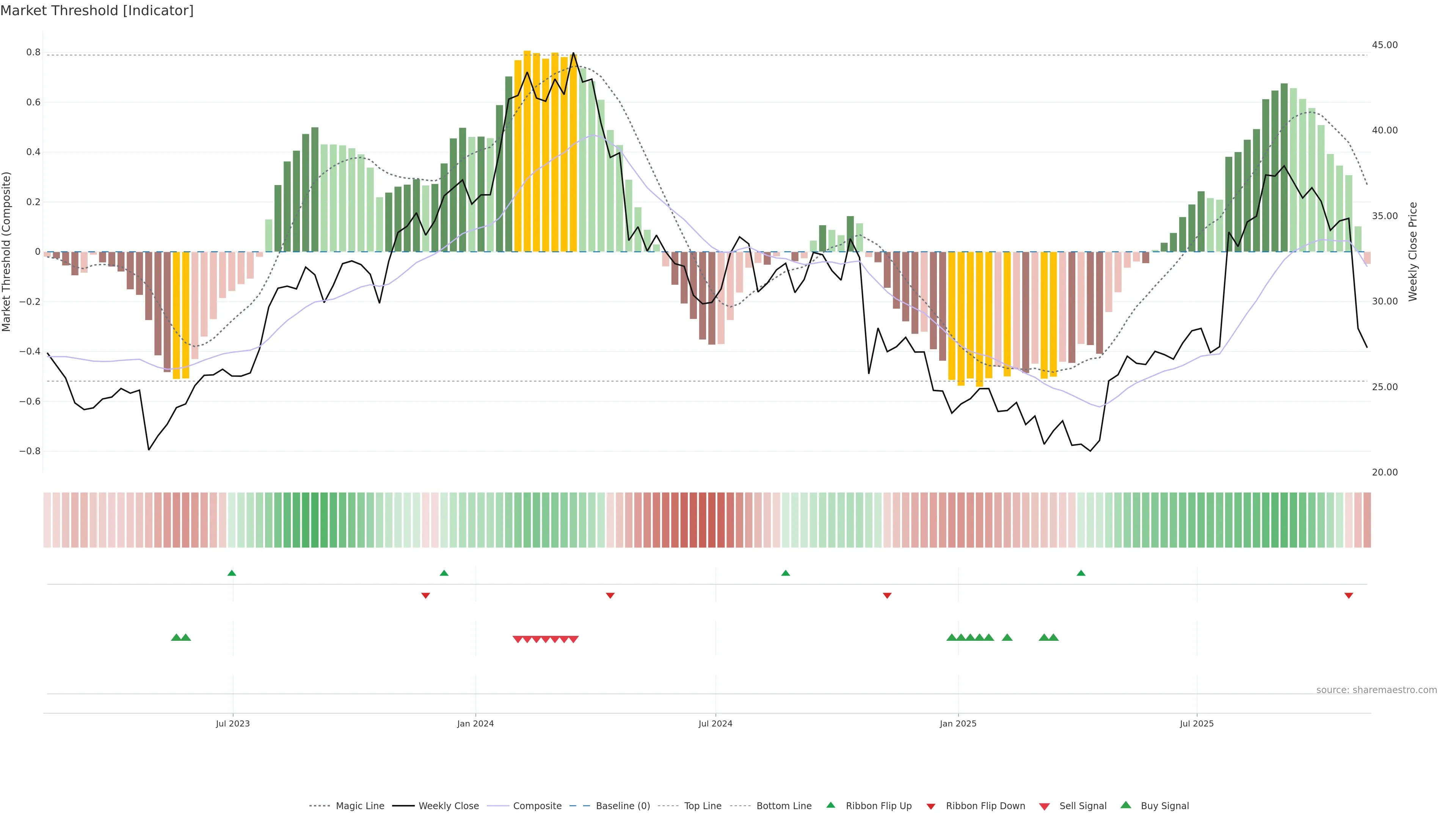Viewport: 1456px width, 819px height.
Task: Click the Sell Signal legend triangle
Action: click(x=1044, y=806)
